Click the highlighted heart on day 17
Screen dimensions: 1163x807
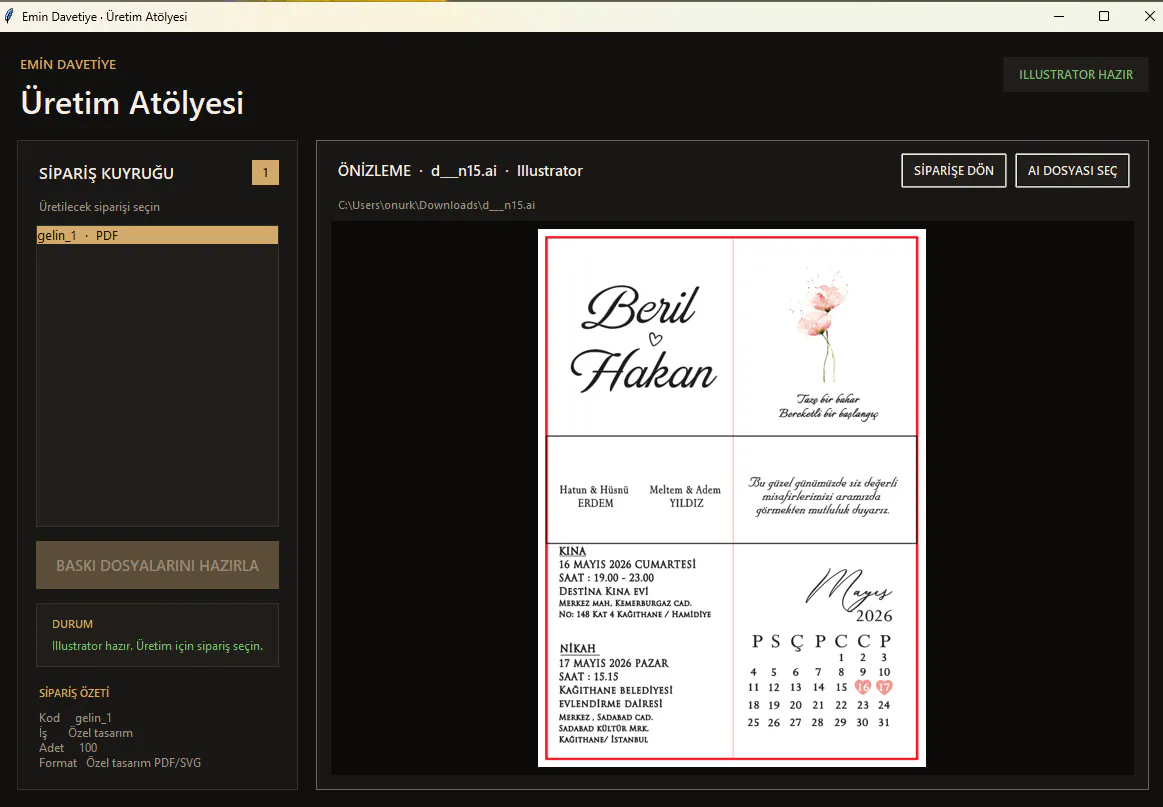click(884, 687)
